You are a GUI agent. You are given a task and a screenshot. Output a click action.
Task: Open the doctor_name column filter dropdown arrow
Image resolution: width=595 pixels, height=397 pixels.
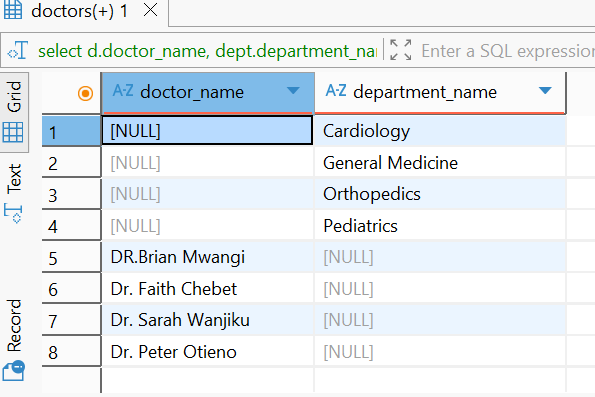pos(293,91)
